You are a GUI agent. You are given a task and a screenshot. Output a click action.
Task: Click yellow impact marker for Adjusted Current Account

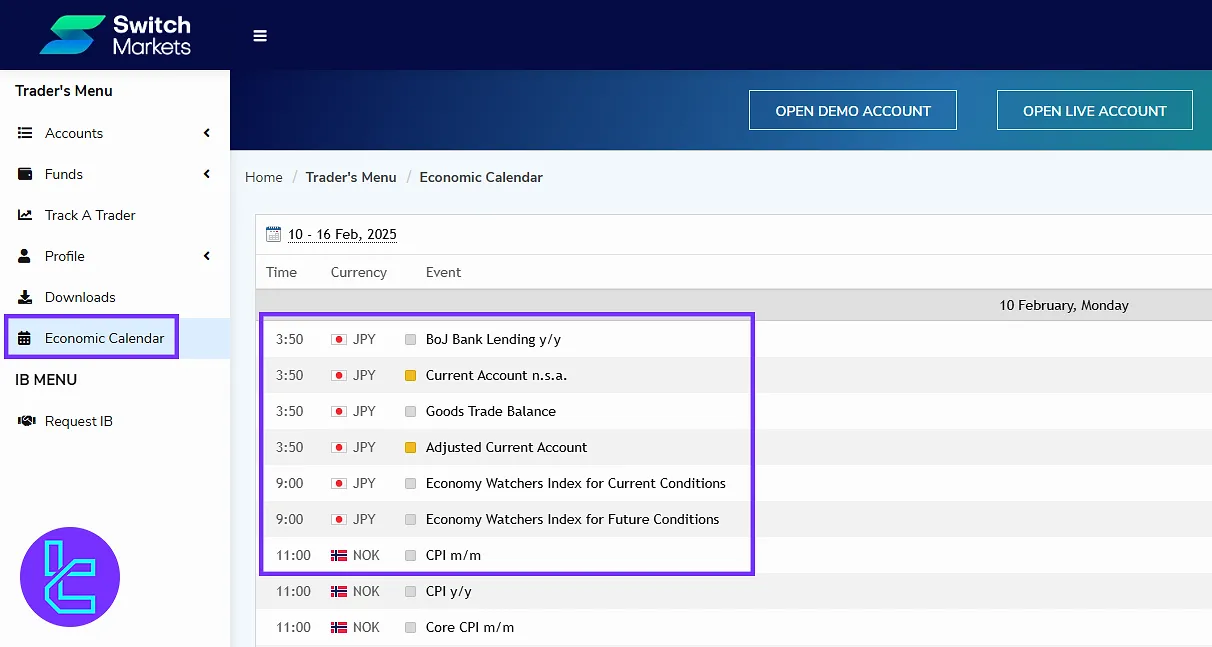(410, 447)
